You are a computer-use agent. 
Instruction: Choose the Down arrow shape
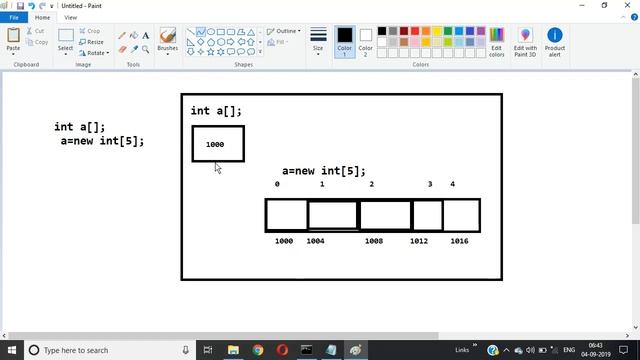[191, 52]
